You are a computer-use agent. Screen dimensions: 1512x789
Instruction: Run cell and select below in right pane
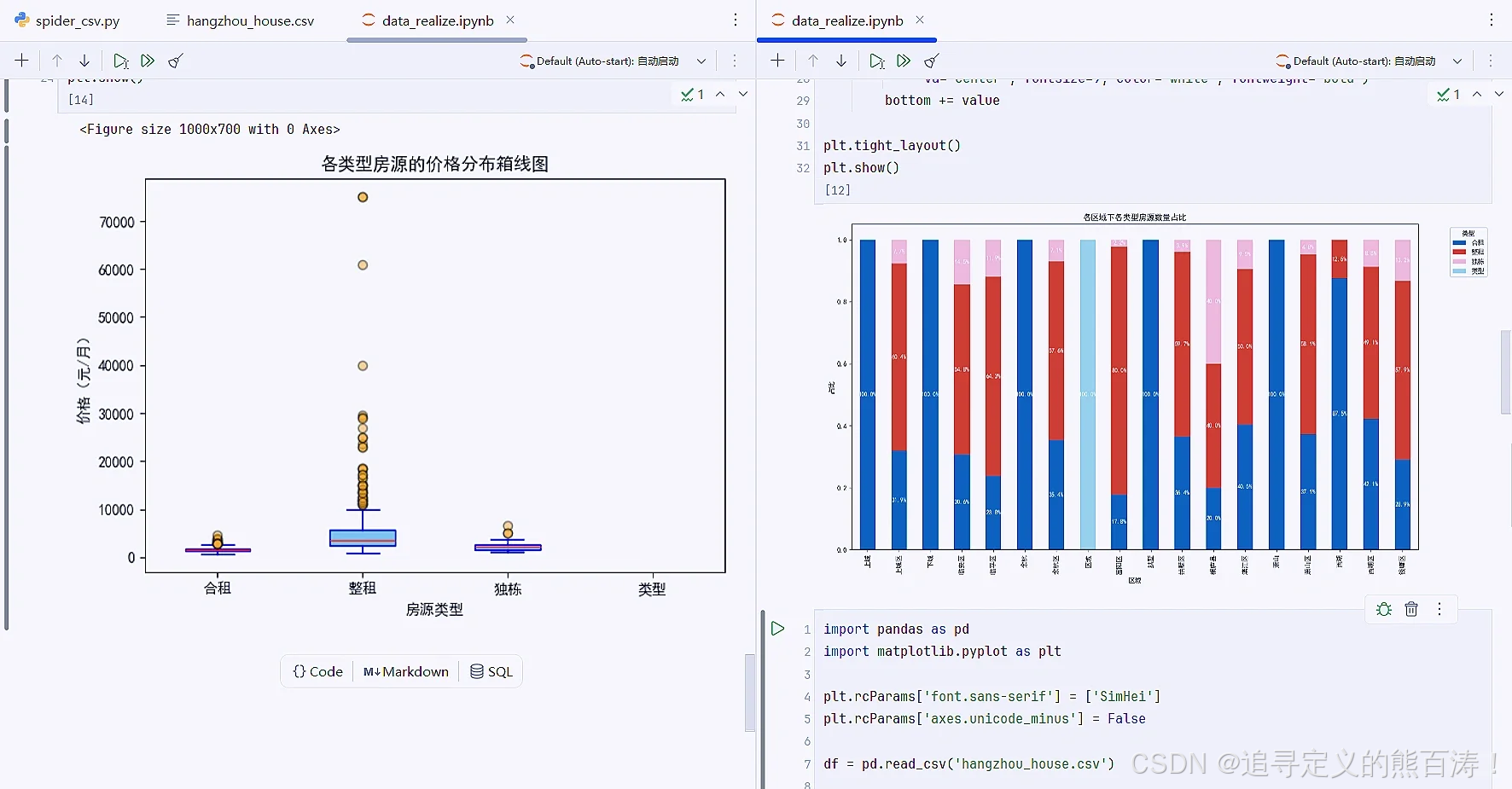[x=877, y=61]
